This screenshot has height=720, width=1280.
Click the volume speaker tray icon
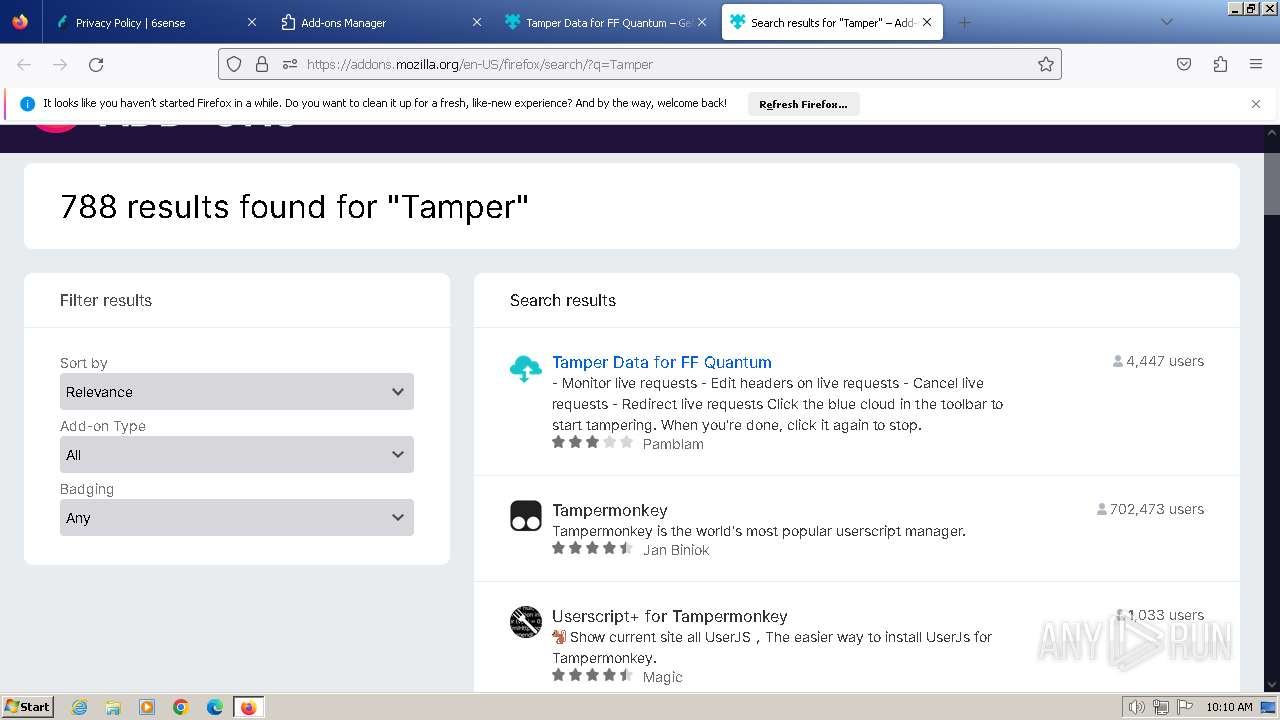(x=1137, y=707)
